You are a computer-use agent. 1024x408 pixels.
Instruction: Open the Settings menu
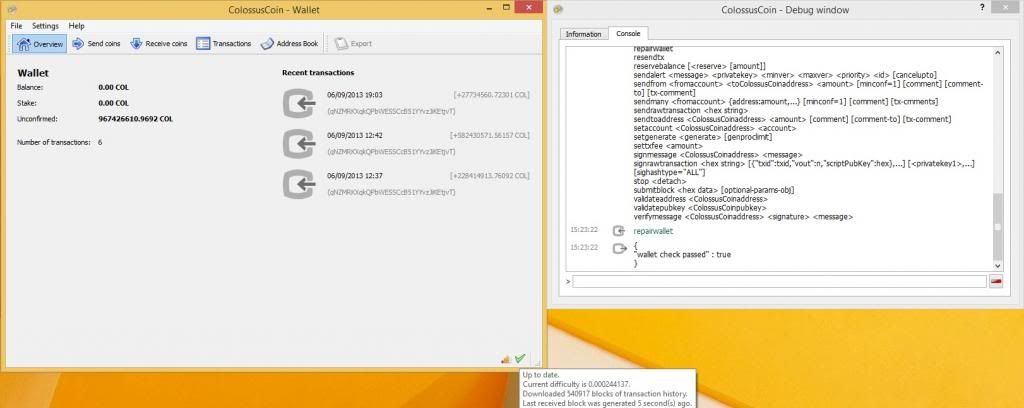click(x=46, y=26)
